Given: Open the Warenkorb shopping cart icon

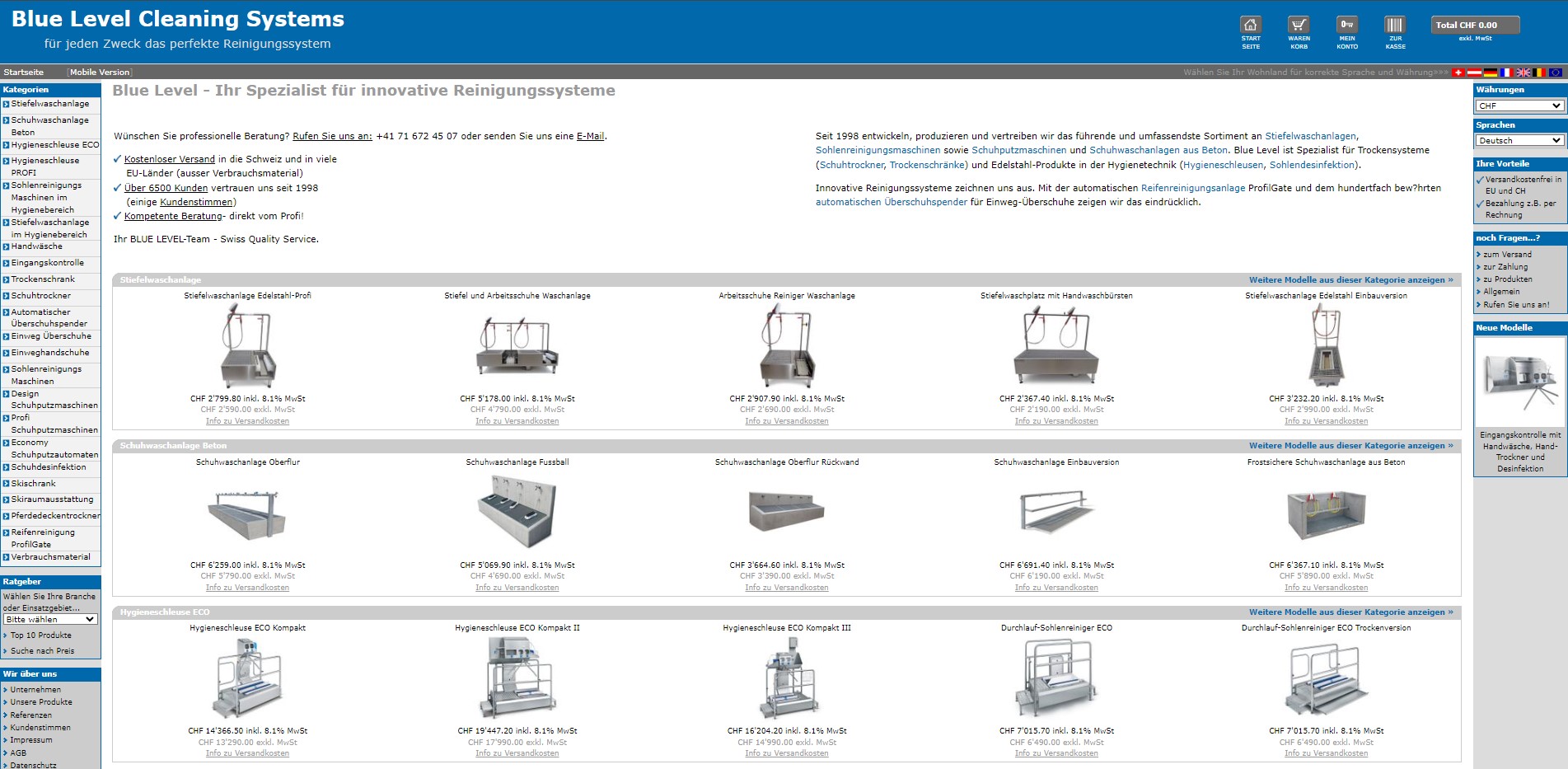Looking at the screenshot, I should click(x=1299, y=26).
